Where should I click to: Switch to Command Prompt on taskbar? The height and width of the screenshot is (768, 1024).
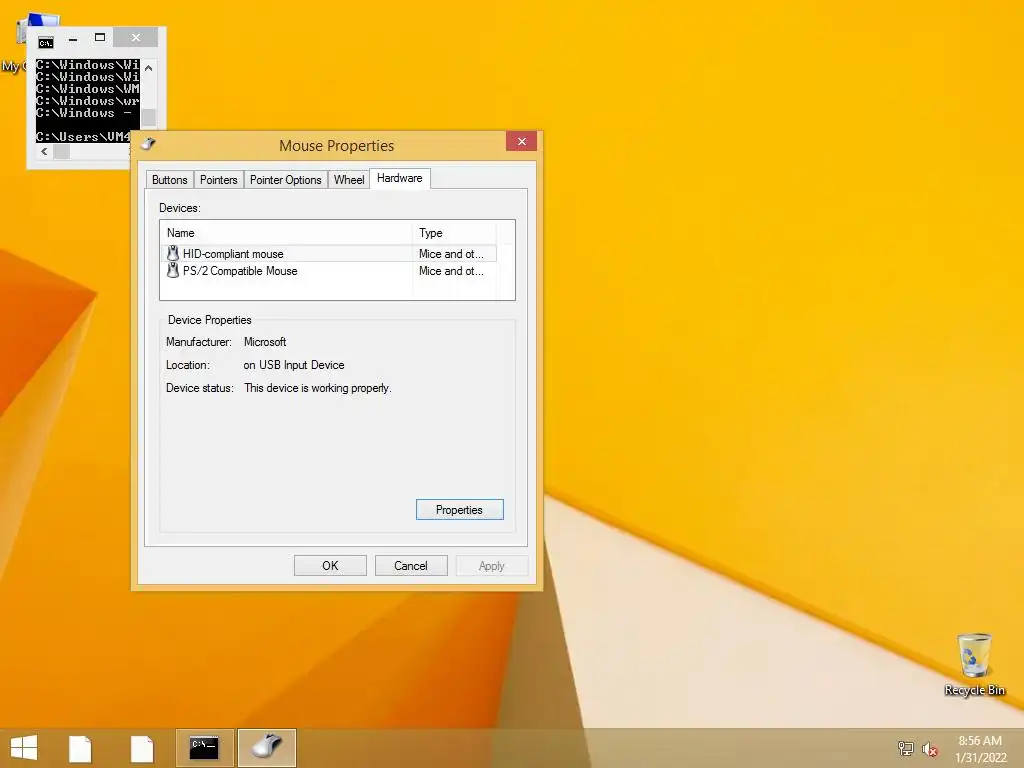[204, 748]
